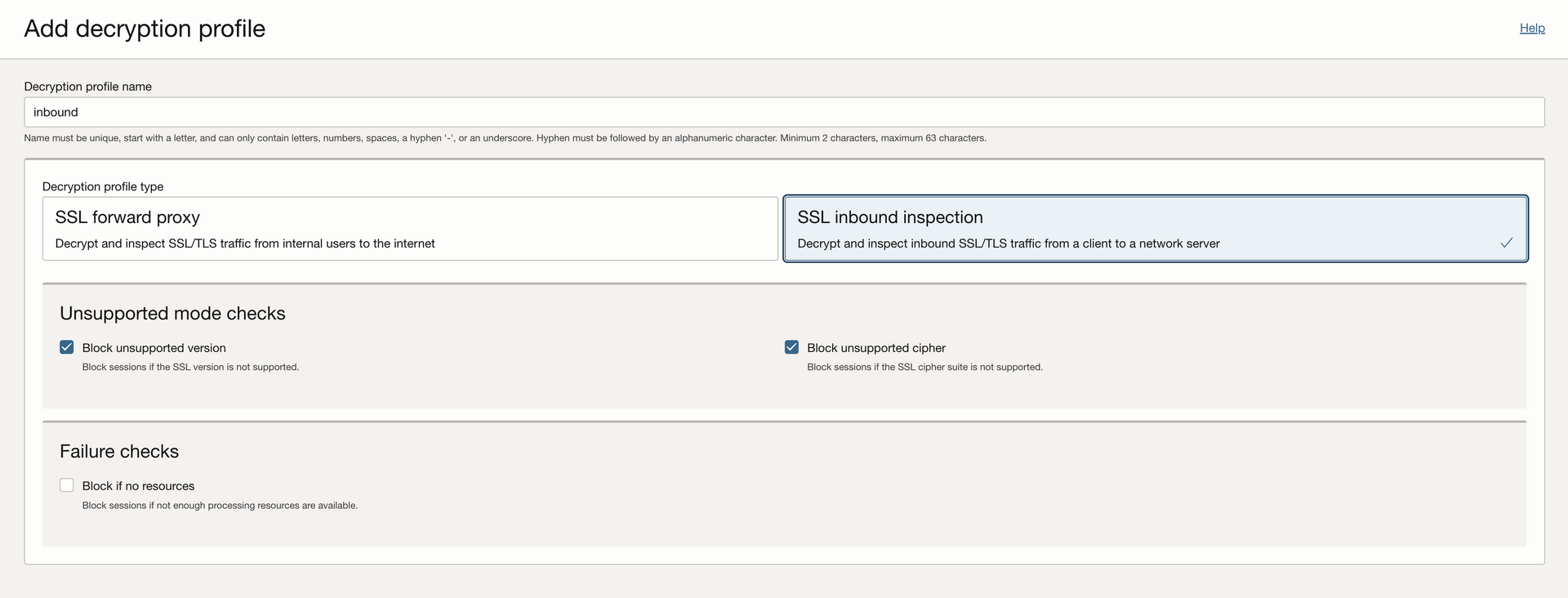Screen dimensions: 1568x598
Task: Click the Decryption profile name input field
Action: click(x=784, y=112)
